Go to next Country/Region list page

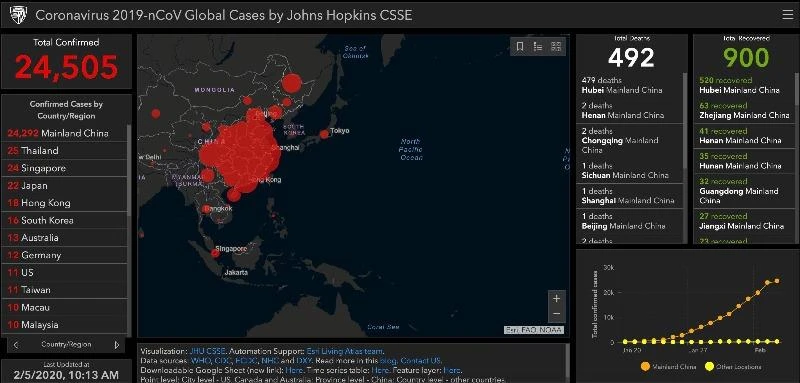[117, 345]
